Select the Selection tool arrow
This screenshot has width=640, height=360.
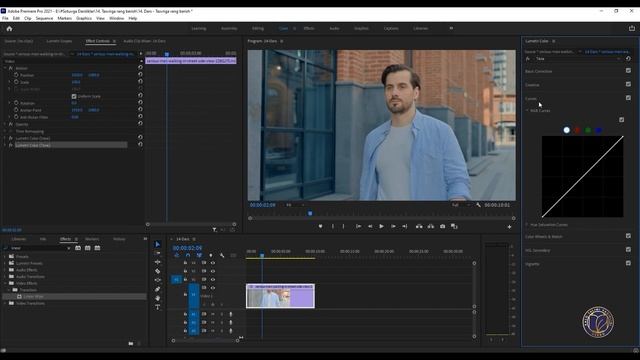coord(158,244)
